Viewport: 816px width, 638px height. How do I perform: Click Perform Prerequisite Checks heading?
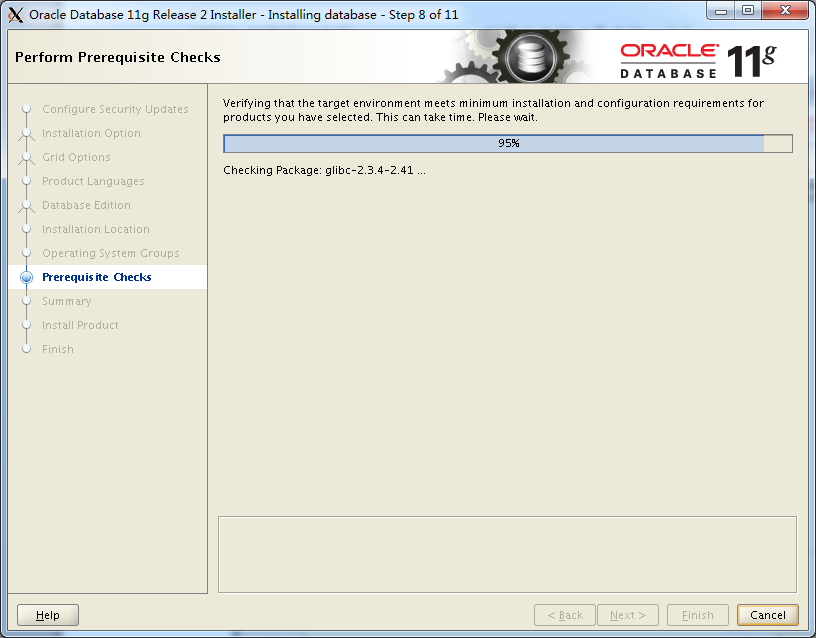point(118,57)
